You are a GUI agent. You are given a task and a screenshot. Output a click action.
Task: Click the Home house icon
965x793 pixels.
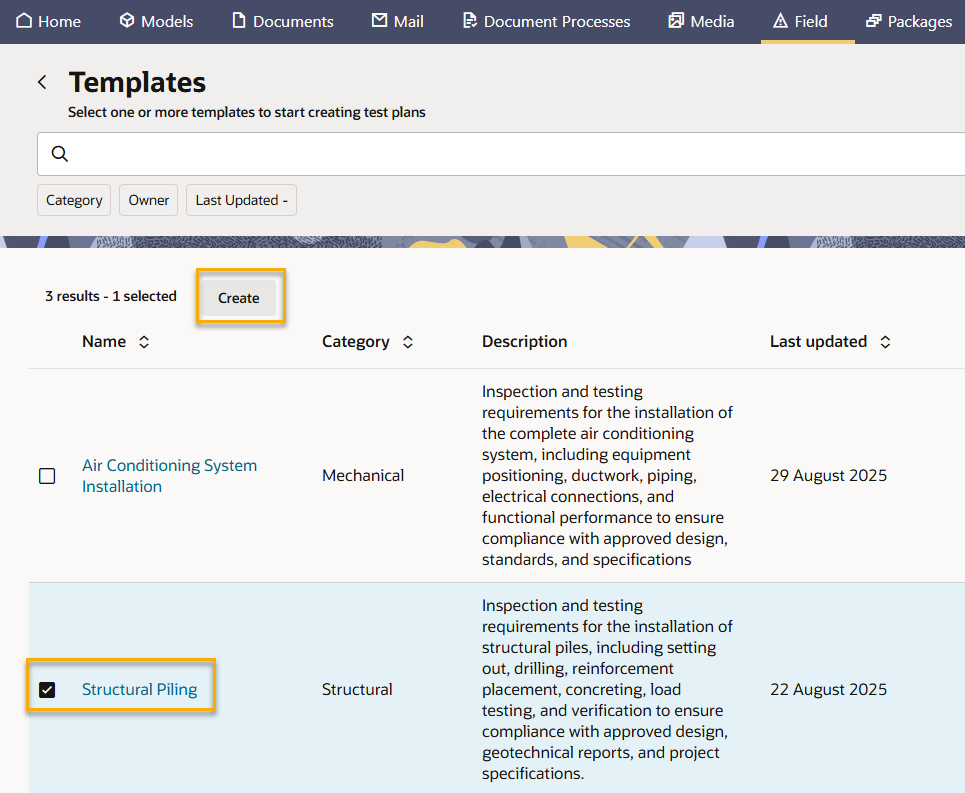coord(24,21)
